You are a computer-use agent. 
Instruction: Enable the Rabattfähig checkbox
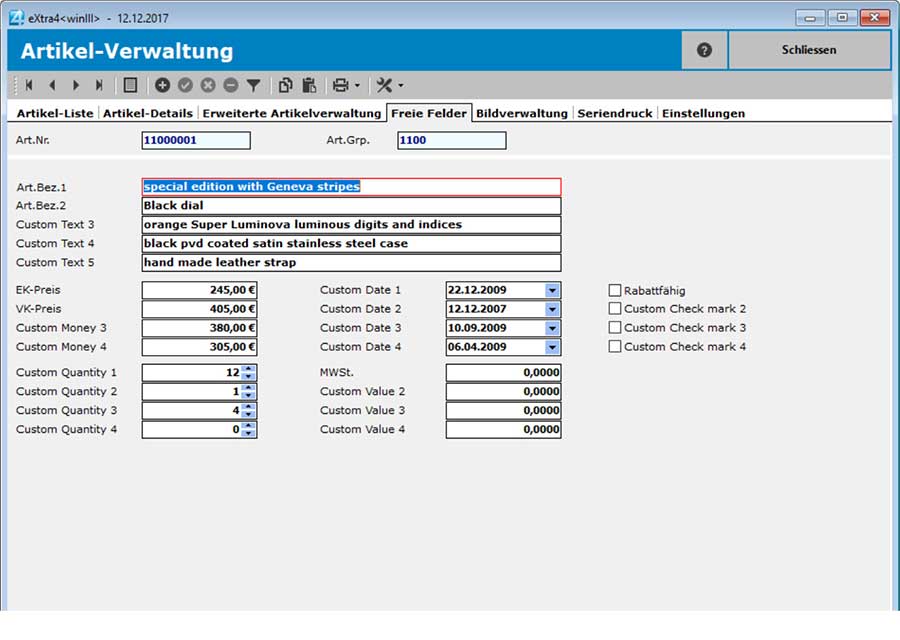[x=616, y=290]
